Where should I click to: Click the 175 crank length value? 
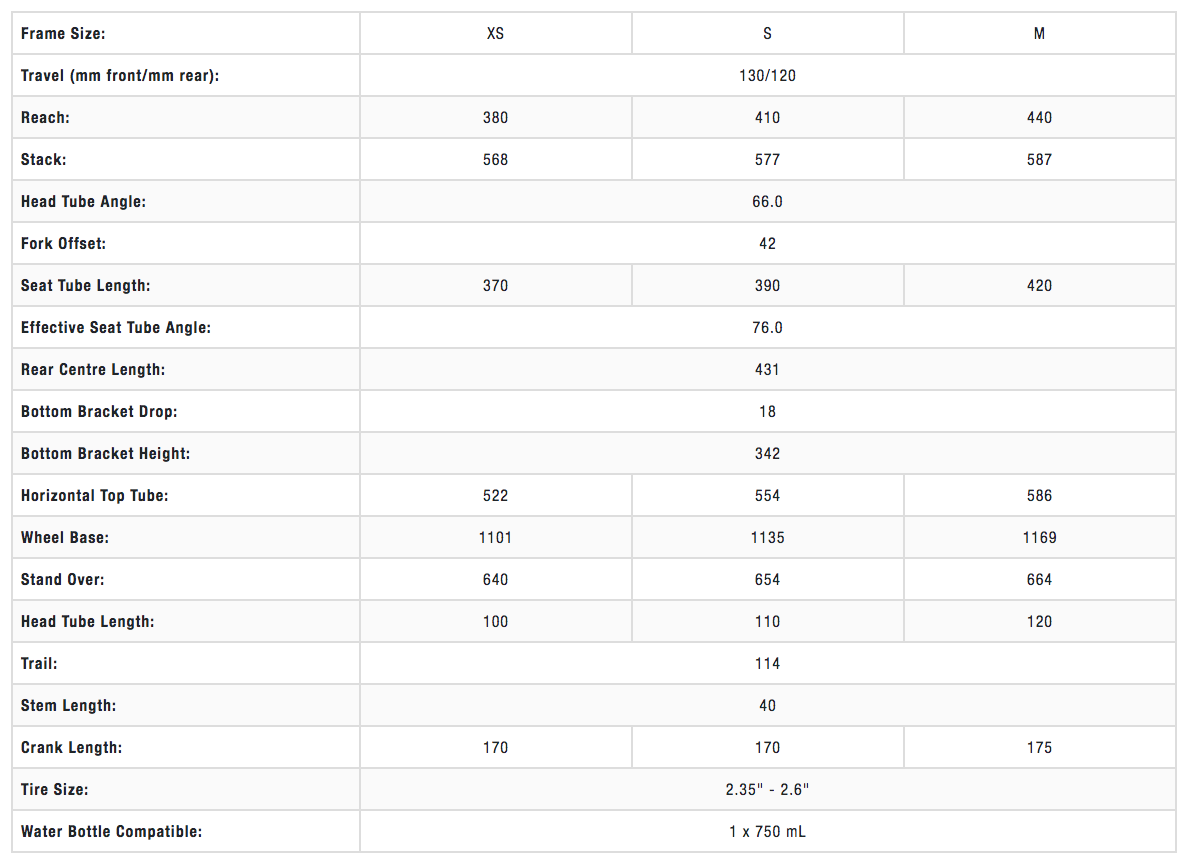[1039, 748]
